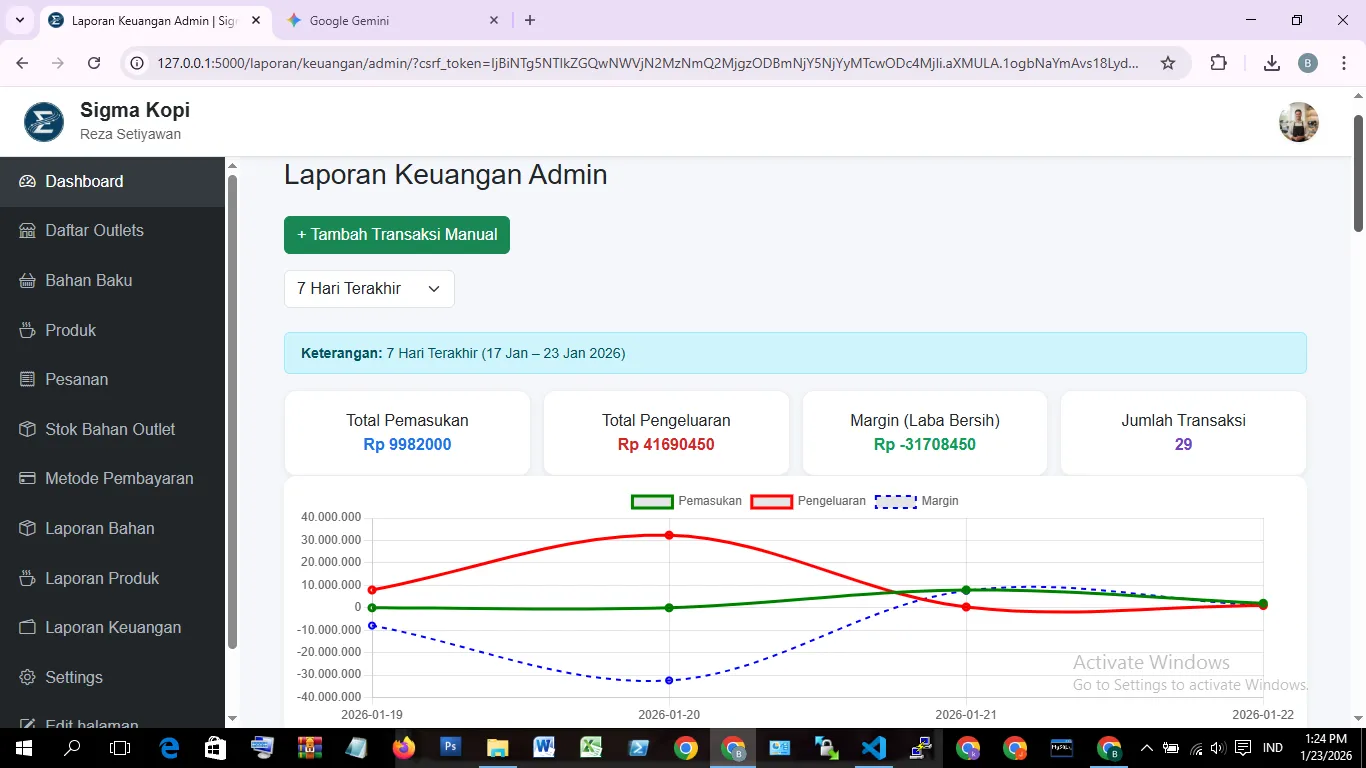Open the Chrome Downloads icon

pos(1272,63)
